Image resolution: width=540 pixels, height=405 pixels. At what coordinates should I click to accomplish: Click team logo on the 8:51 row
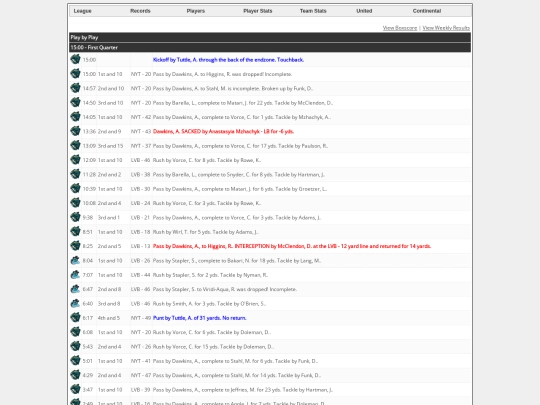(75, 231)
